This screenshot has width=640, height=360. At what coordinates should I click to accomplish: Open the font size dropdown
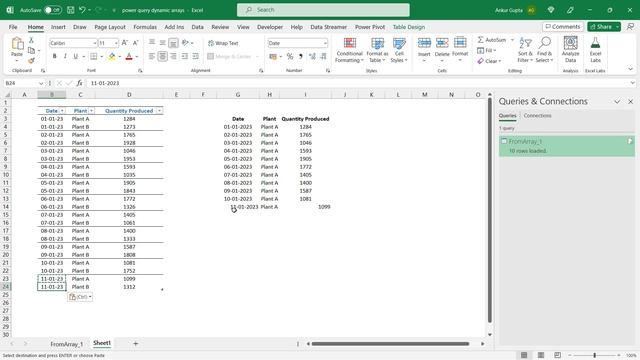[116, 43]
